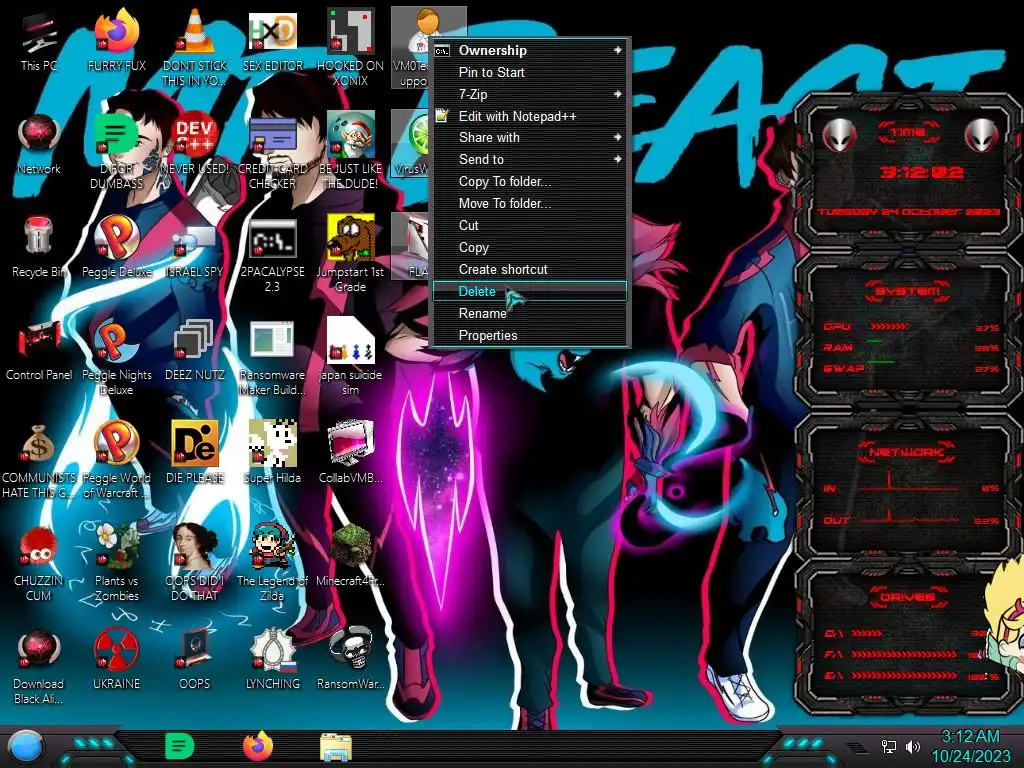Select the Peggle World of Warcraft icon
The height and width of the screenshot is (768, 1024).
click(x=116, y=460)
